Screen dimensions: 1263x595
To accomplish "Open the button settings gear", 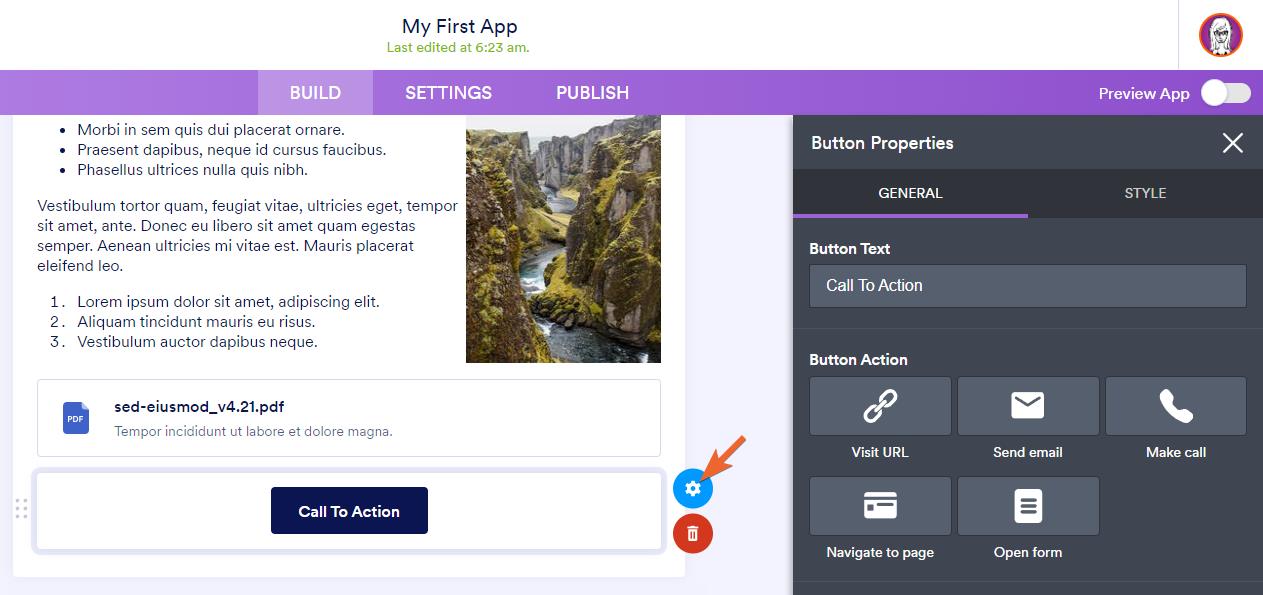I will pyautogui.click(x=693, y=489).
